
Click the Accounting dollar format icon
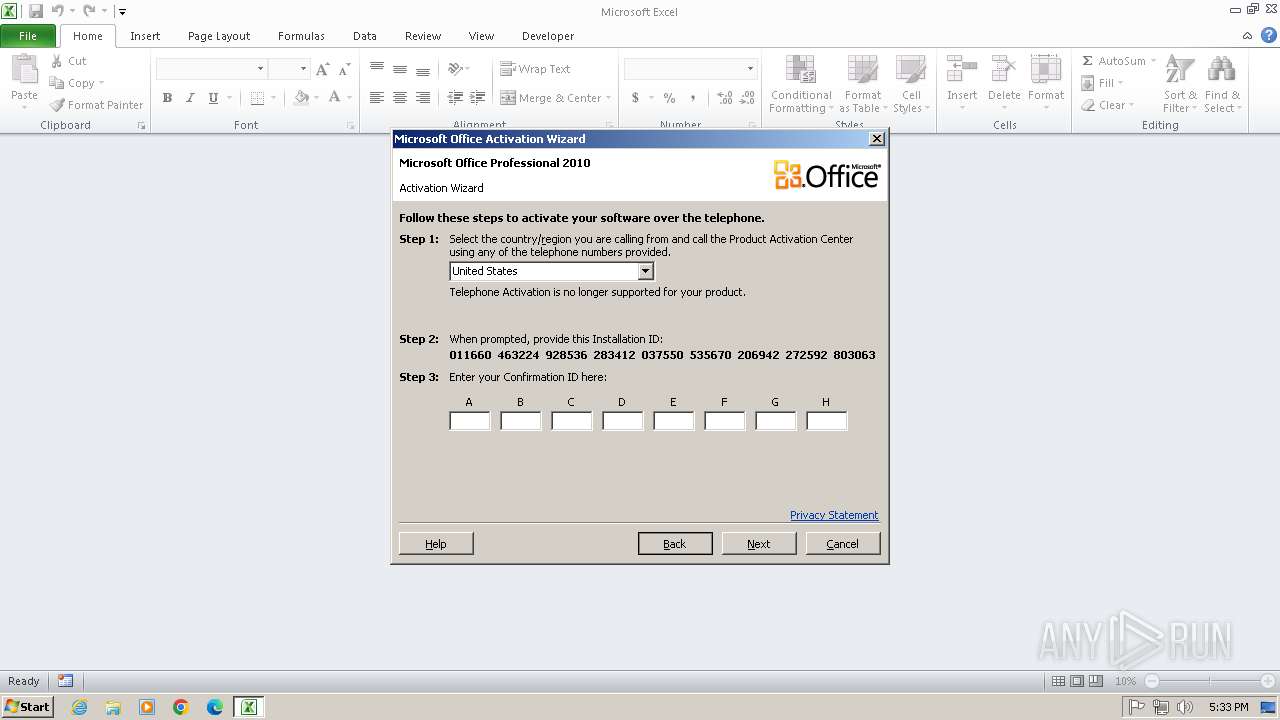(635, 98)
